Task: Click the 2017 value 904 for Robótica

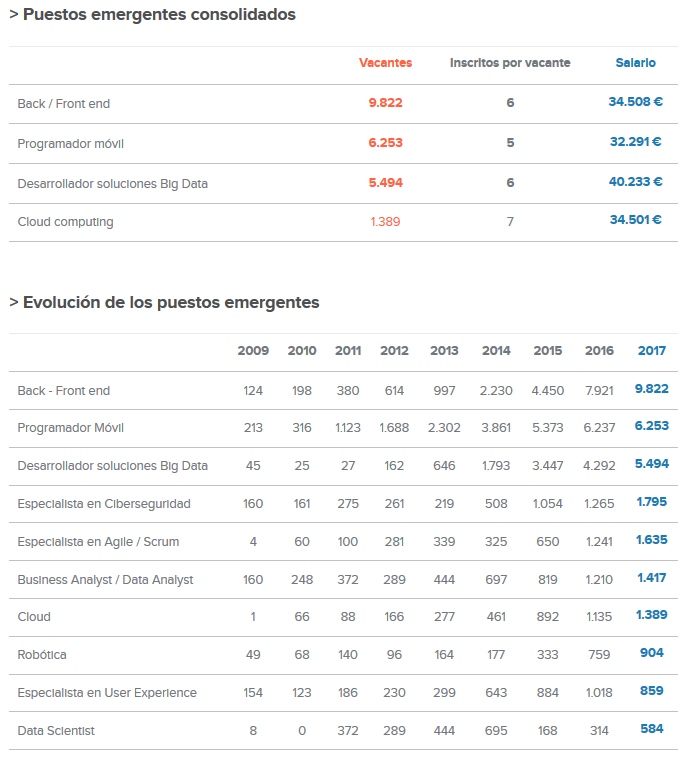Action: (x=652, y=653)
